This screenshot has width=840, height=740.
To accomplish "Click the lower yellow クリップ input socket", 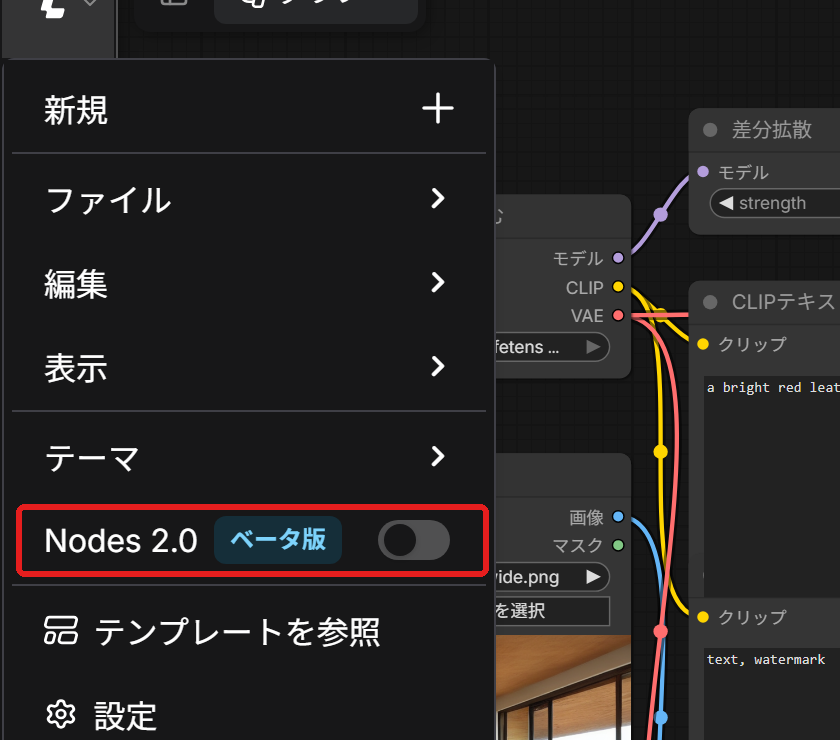I will click(x=703, y=617).
